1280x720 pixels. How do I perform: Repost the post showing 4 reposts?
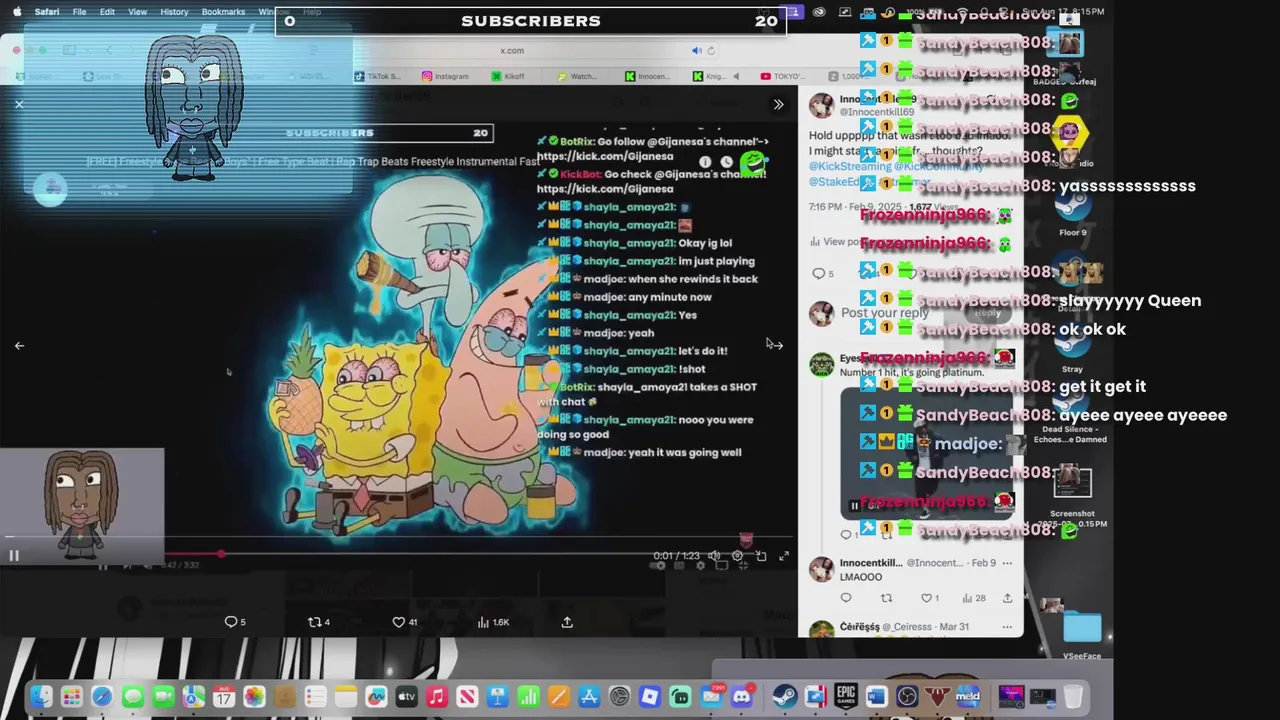(319, 622)
